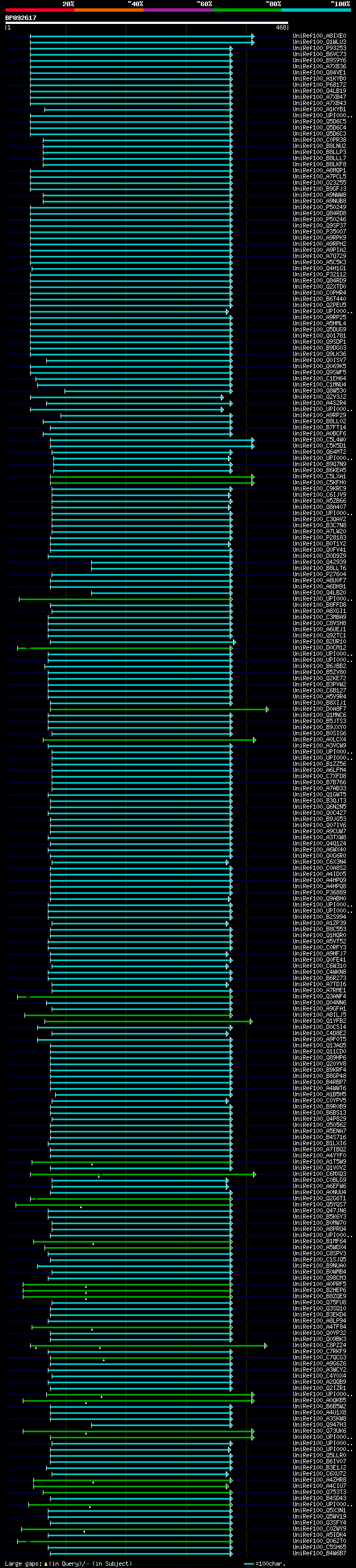Click the UniRef100_Q8A407 label
The width and height of the screenshot is (356, 1568).
click(x=319, y=507)
